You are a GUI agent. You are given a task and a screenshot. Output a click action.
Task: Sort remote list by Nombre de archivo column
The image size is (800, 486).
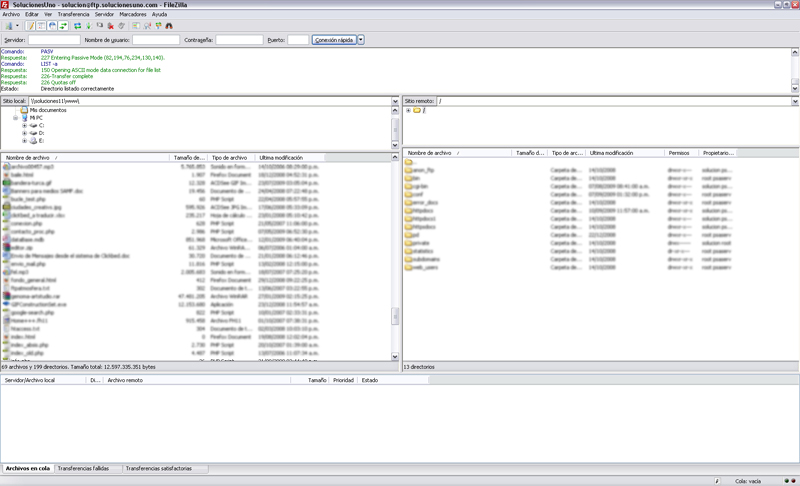click(x=458, y=153)
